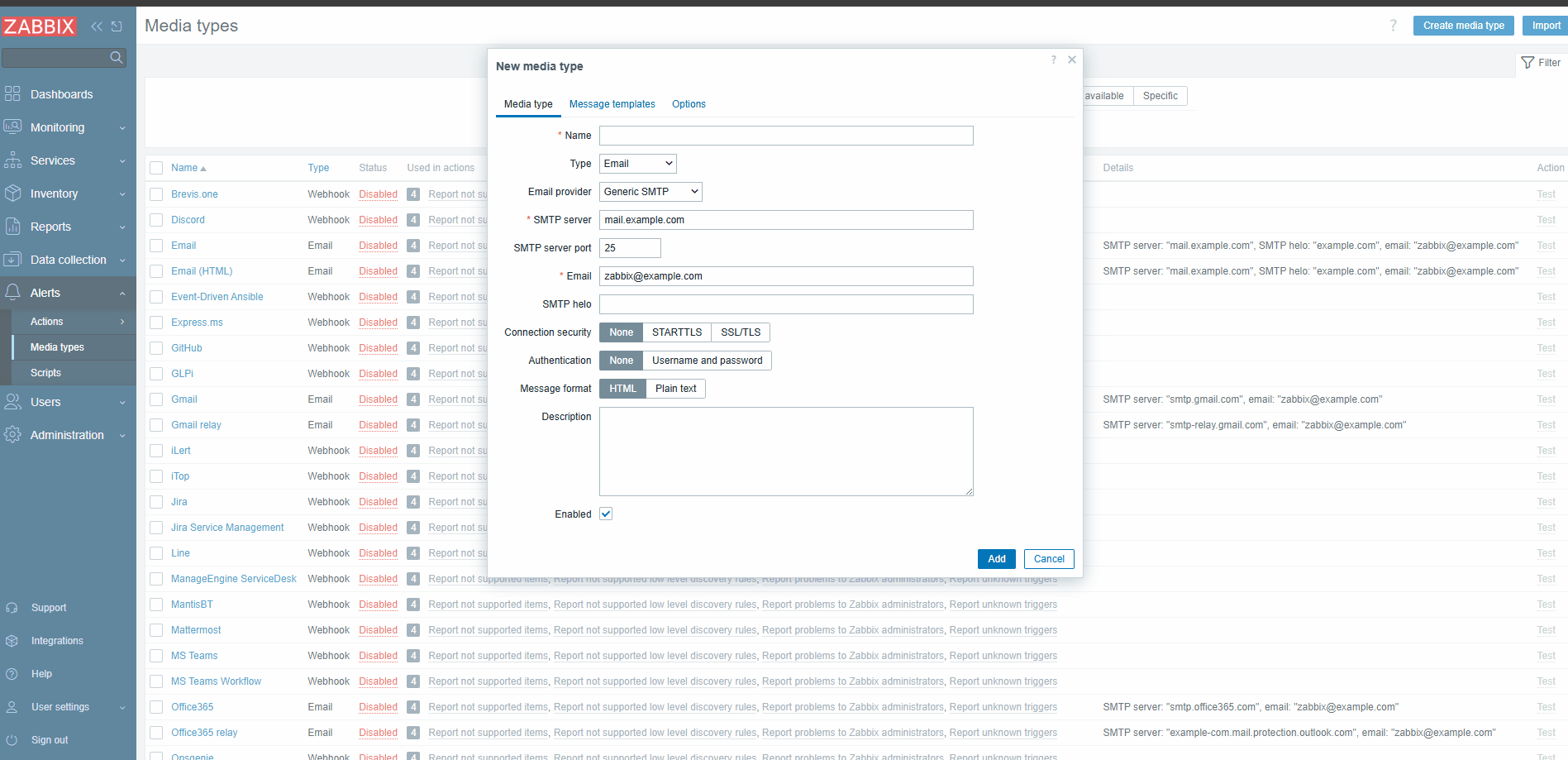Open Dashboards icon in sidebar
Viewport: 1568px width, 760px height.
pos(12,94)
